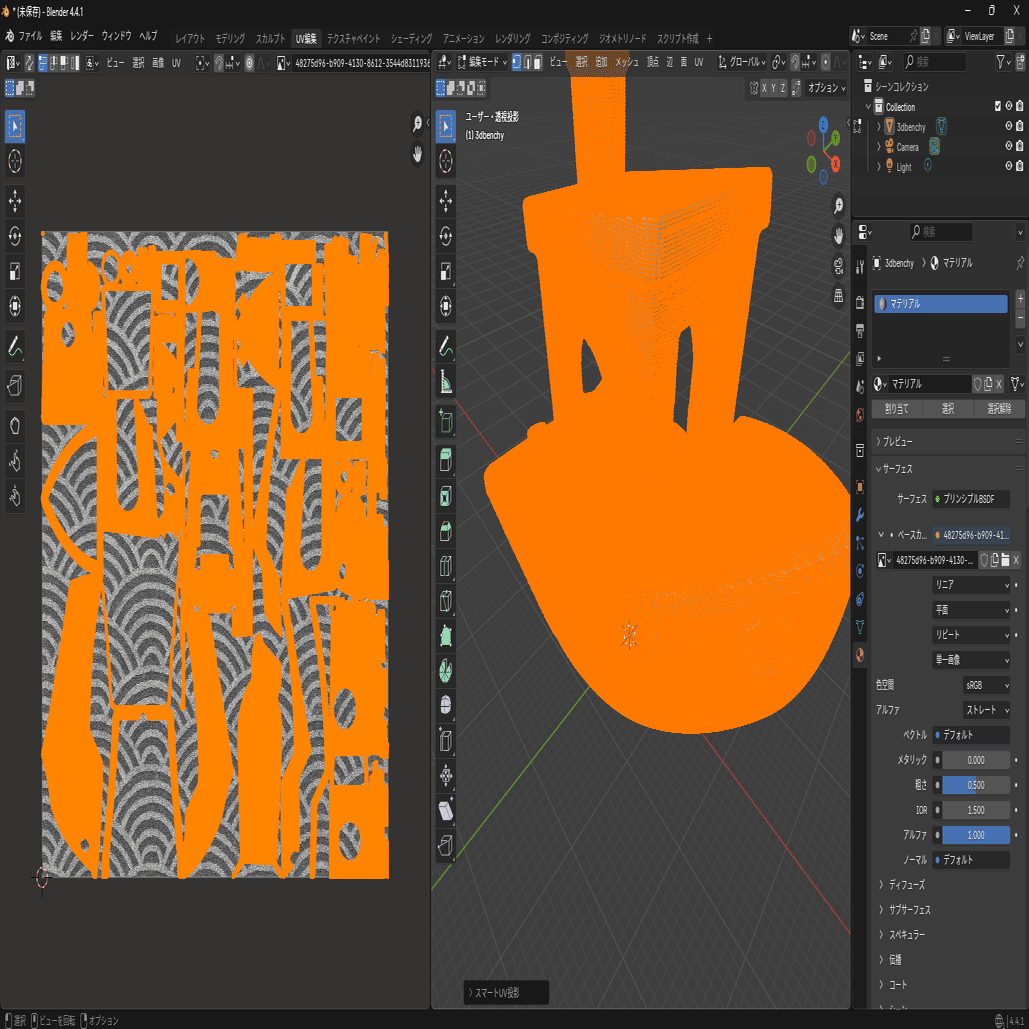Open the transform orientation global dropdown

[x=742, y=62]
